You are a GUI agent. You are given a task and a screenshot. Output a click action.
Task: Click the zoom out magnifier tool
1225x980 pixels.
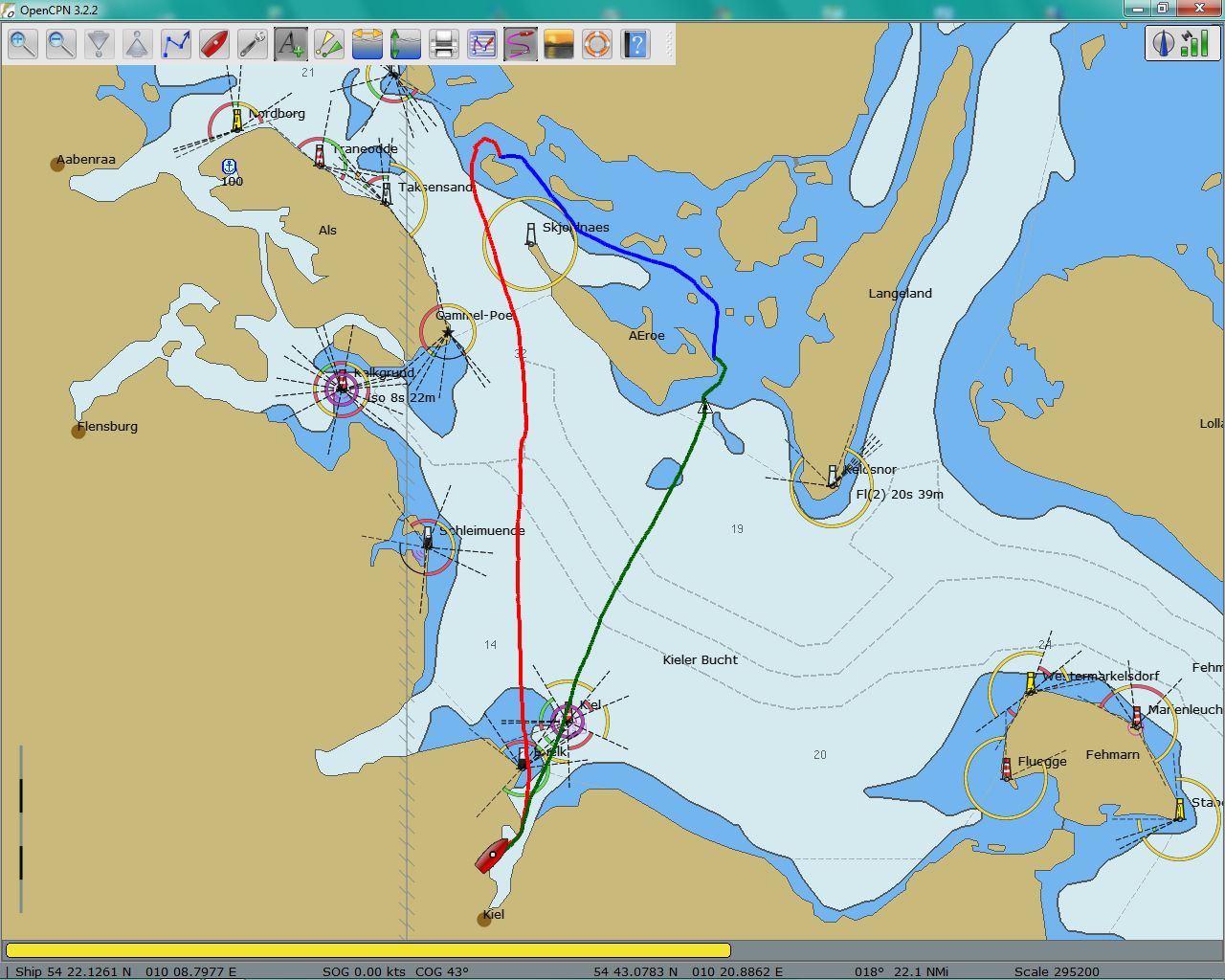click(61, 44)
